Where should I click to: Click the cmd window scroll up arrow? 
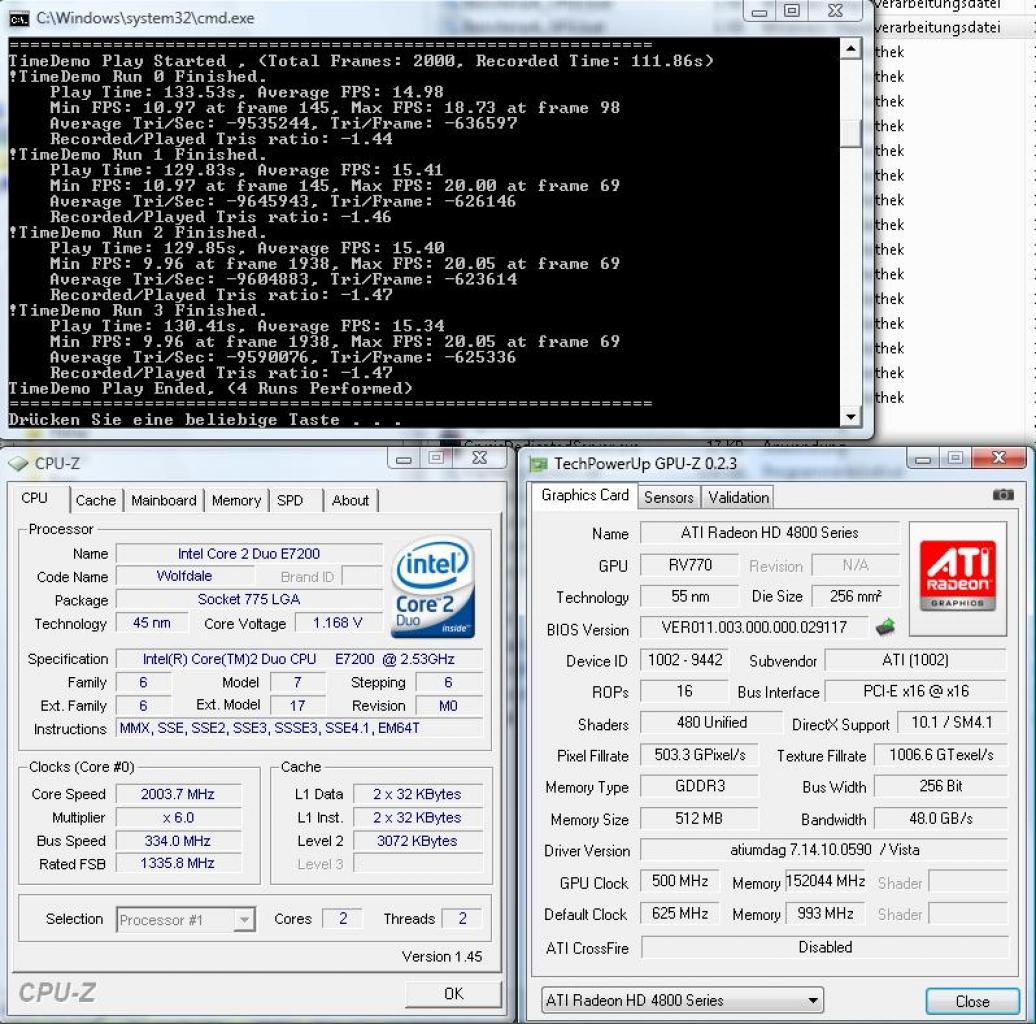(850, 50)
